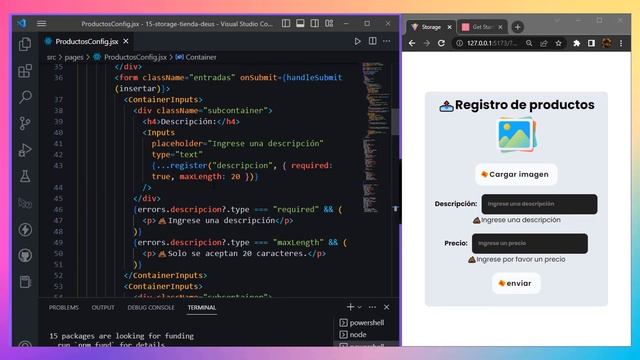The height and width of the screenshot is (360, 640).
Task: Click the Run code play icon
Action: click(358, 41)
